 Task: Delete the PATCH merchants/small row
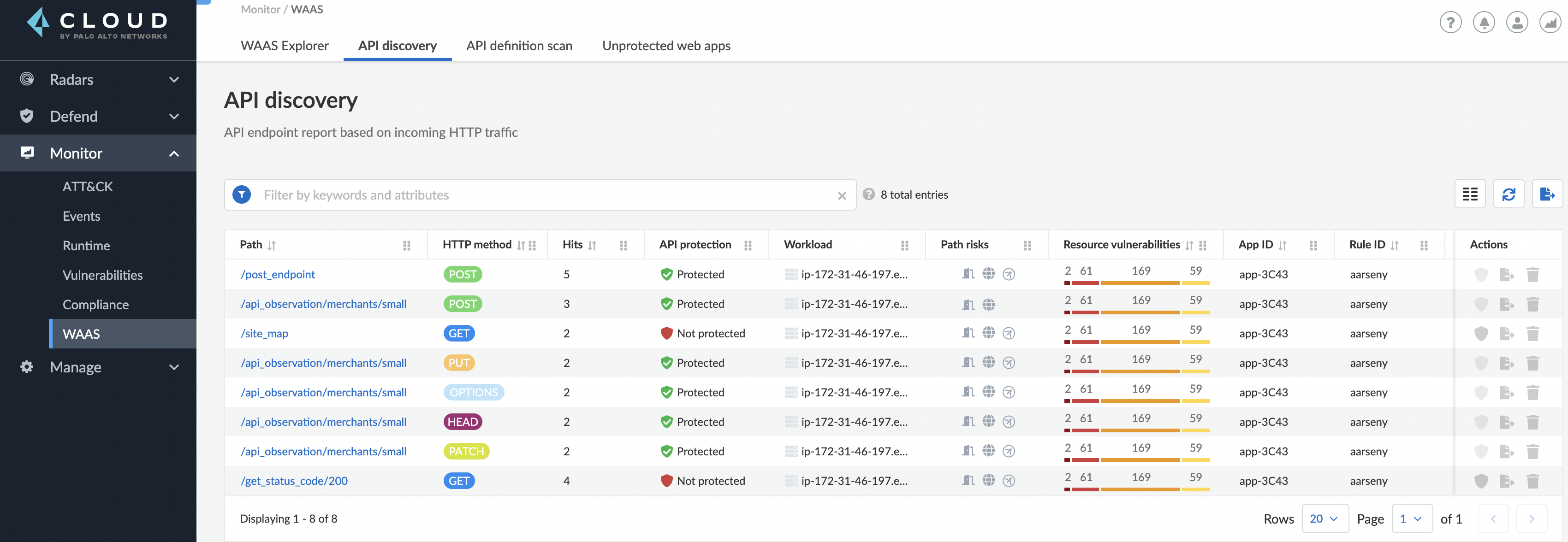[1532, 451]
